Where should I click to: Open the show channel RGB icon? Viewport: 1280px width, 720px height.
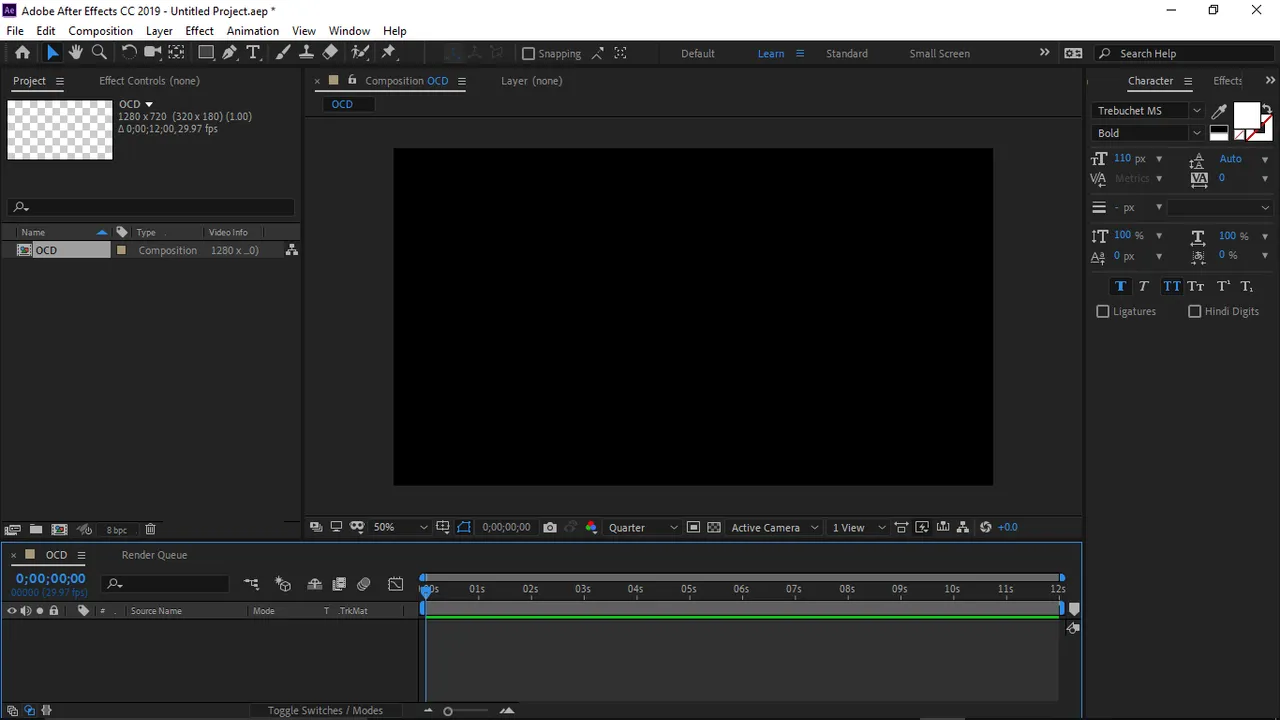pyautogui.click(x=591, y=527)
